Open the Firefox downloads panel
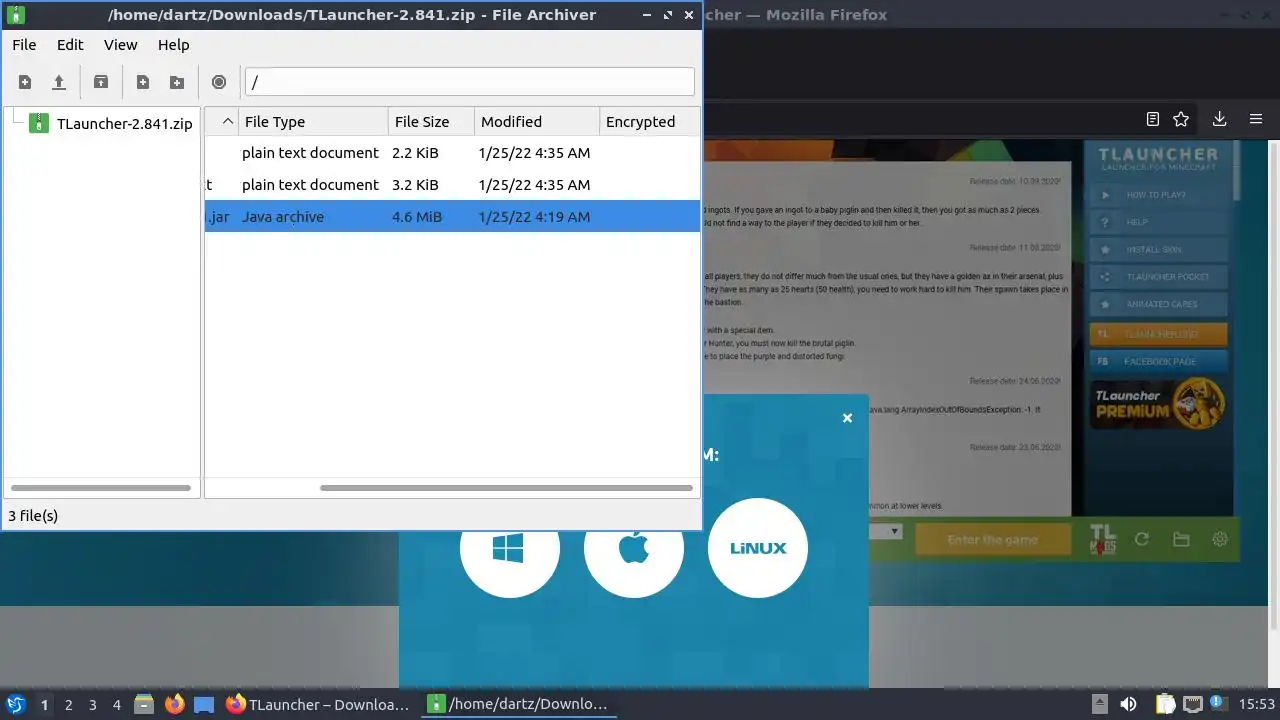This screenshot has width=1280, height=720. [x=1219, y=119]
